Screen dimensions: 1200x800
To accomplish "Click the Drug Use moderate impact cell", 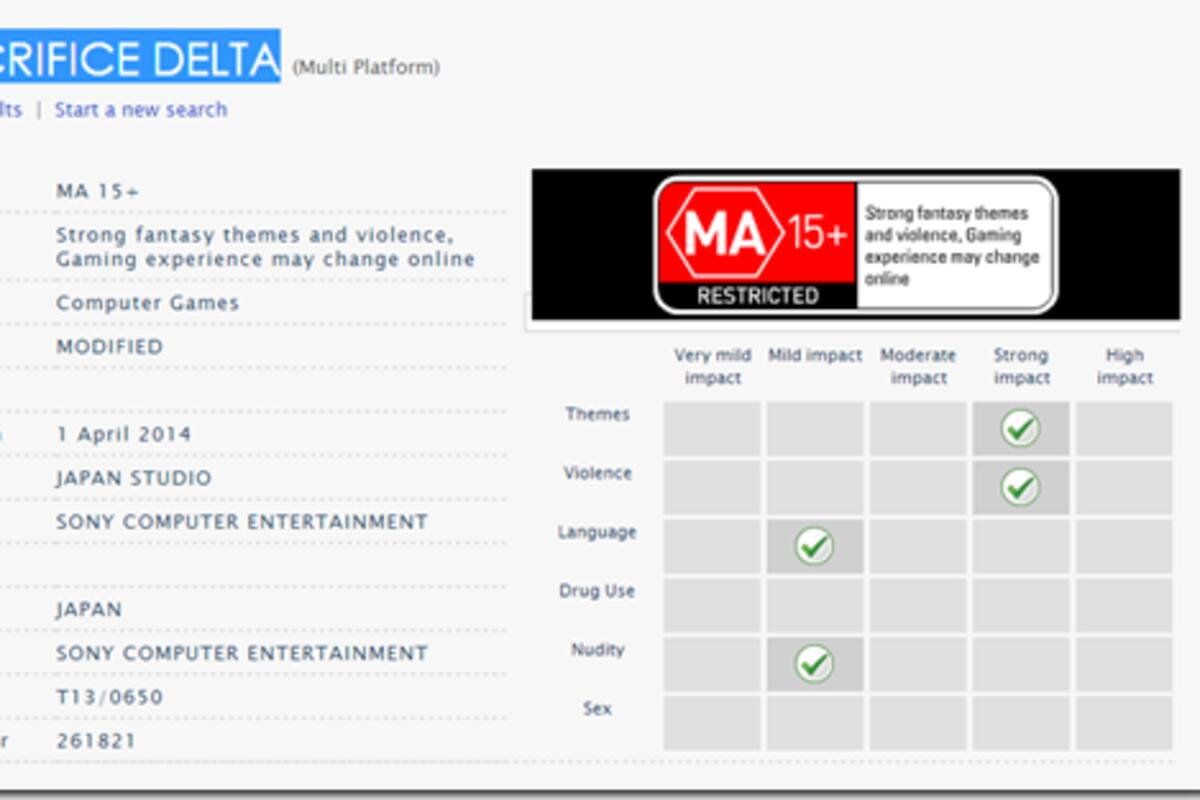I will [x=918, y=604].
